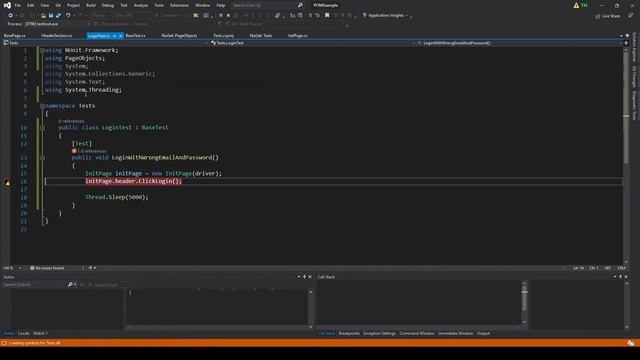Open the Extensions menu
The height and width of the screenshot is (360, 640).
pos(179,5)
